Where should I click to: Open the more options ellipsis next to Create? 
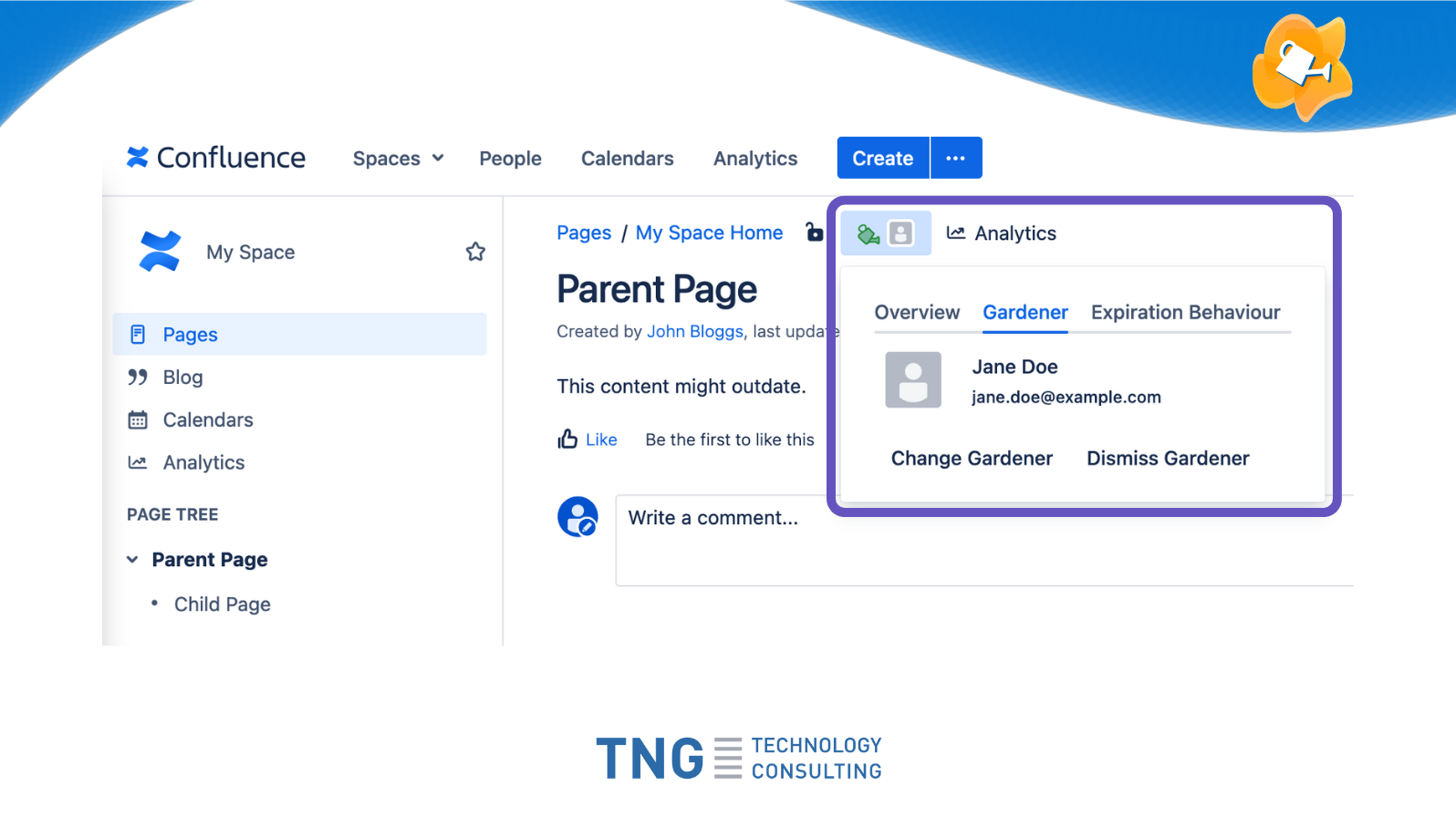point(956,158)
